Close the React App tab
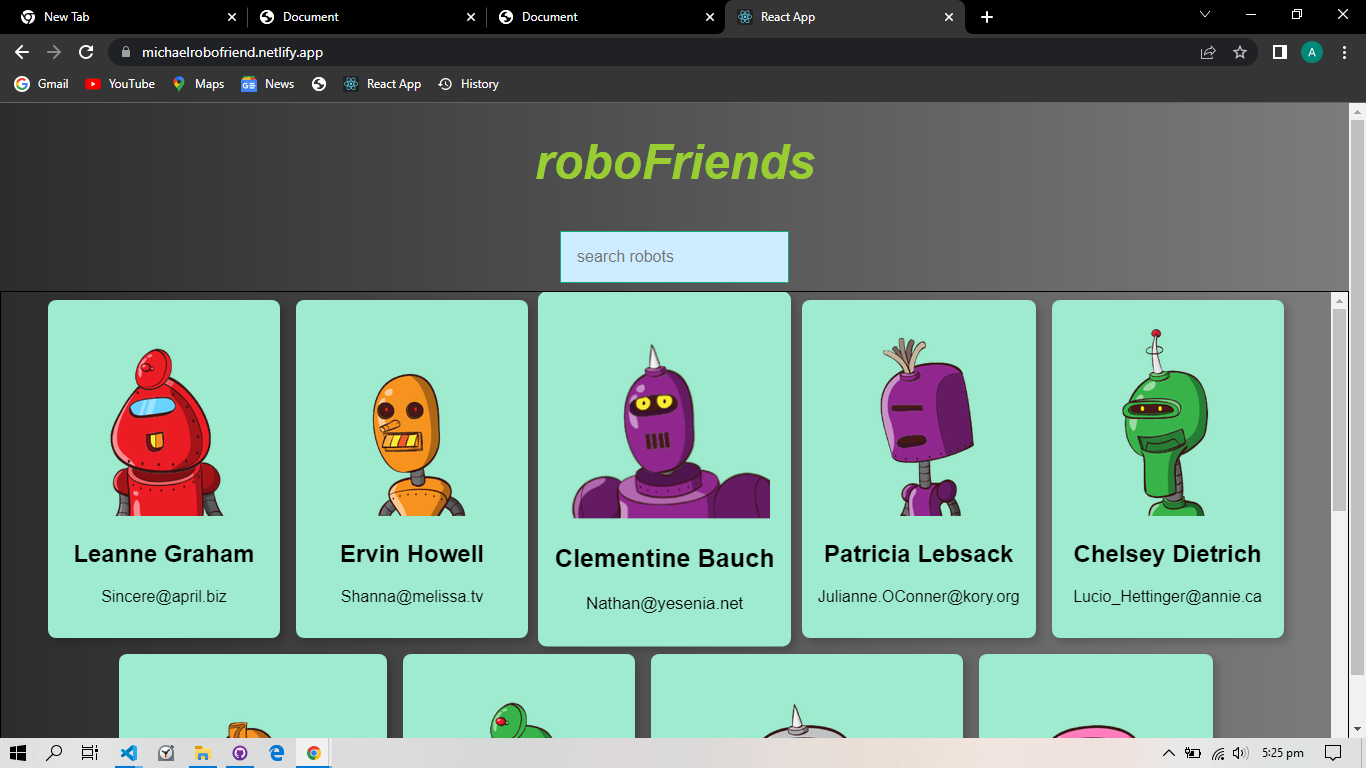This screenshot has height=768, width=1366. (949, 17)
